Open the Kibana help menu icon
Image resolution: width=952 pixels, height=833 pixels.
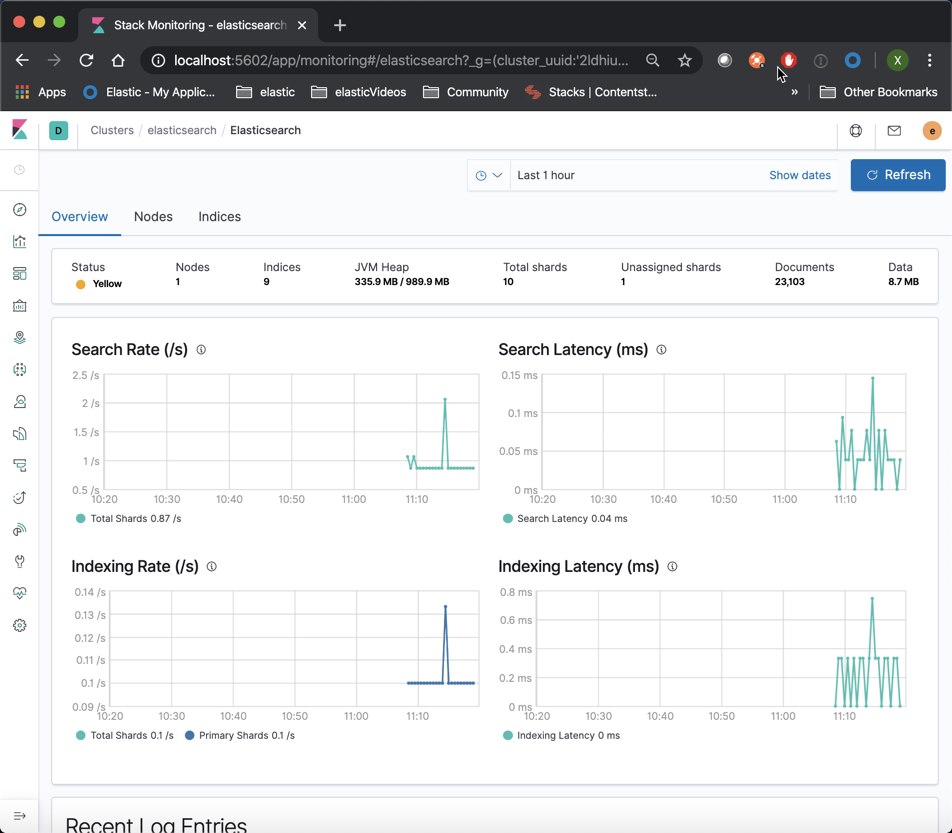[855, 131]
